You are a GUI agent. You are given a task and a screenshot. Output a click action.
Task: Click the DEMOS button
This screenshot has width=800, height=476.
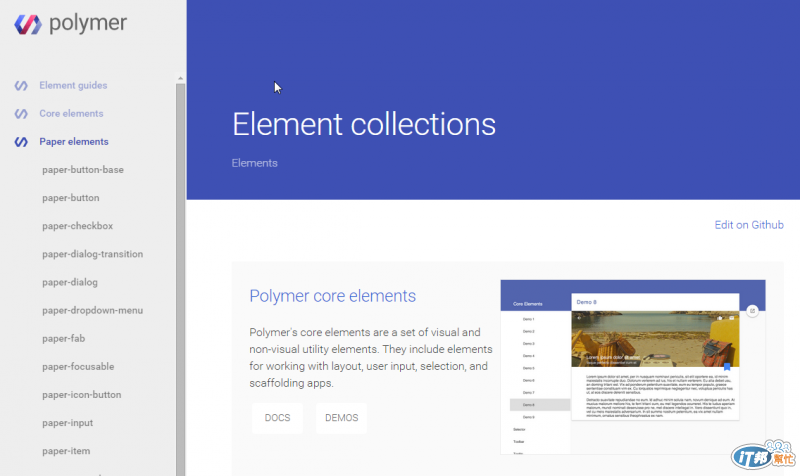[341, 418]
